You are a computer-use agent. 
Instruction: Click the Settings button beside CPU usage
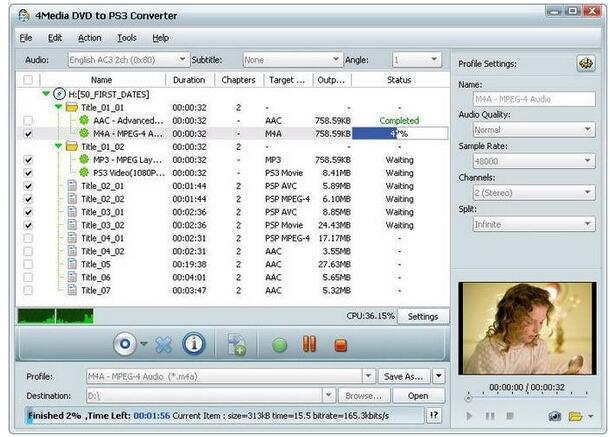(423, 316)
